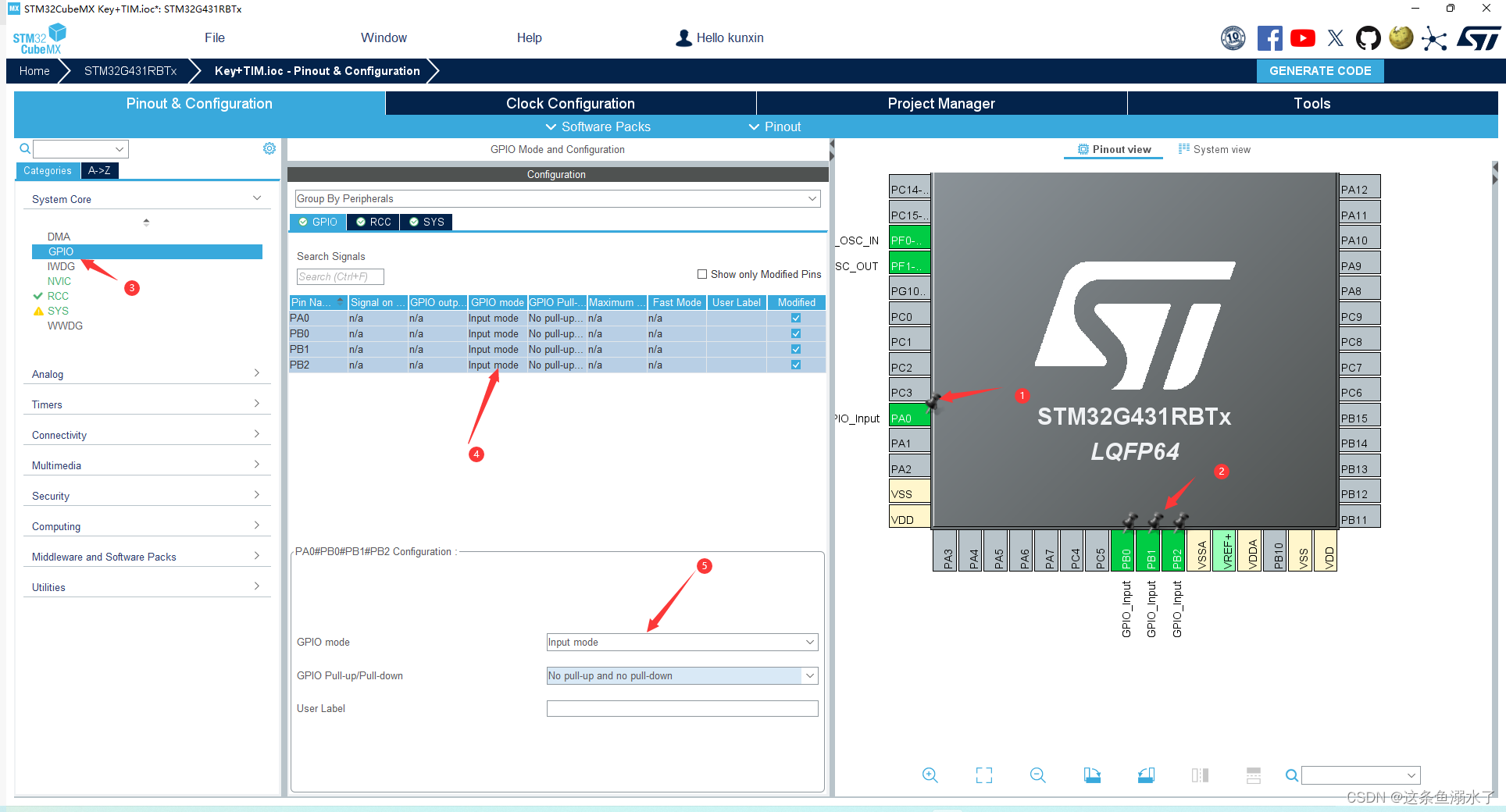Zoom in on the pinout view
This screenshot has width=1506, height=812.
coord(930,775)
